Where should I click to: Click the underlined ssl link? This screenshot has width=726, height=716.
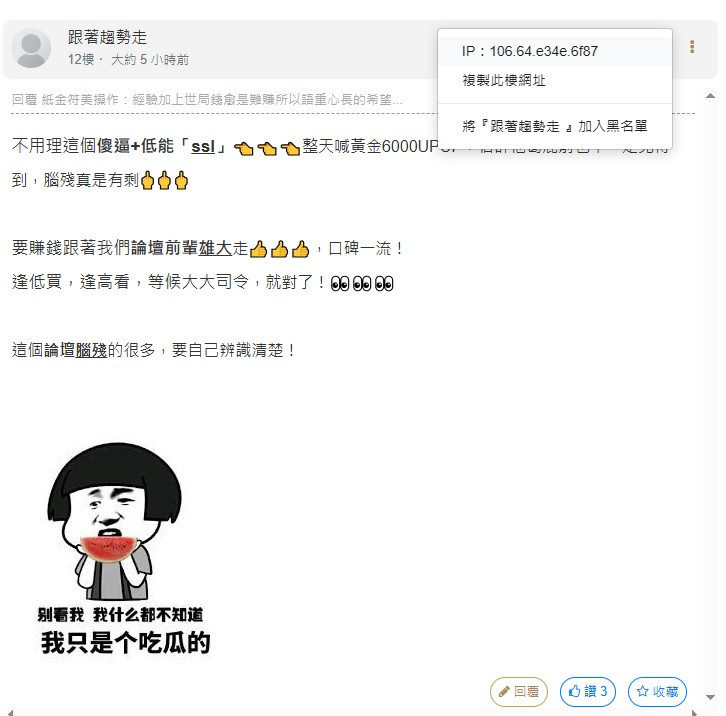(203, 146)
